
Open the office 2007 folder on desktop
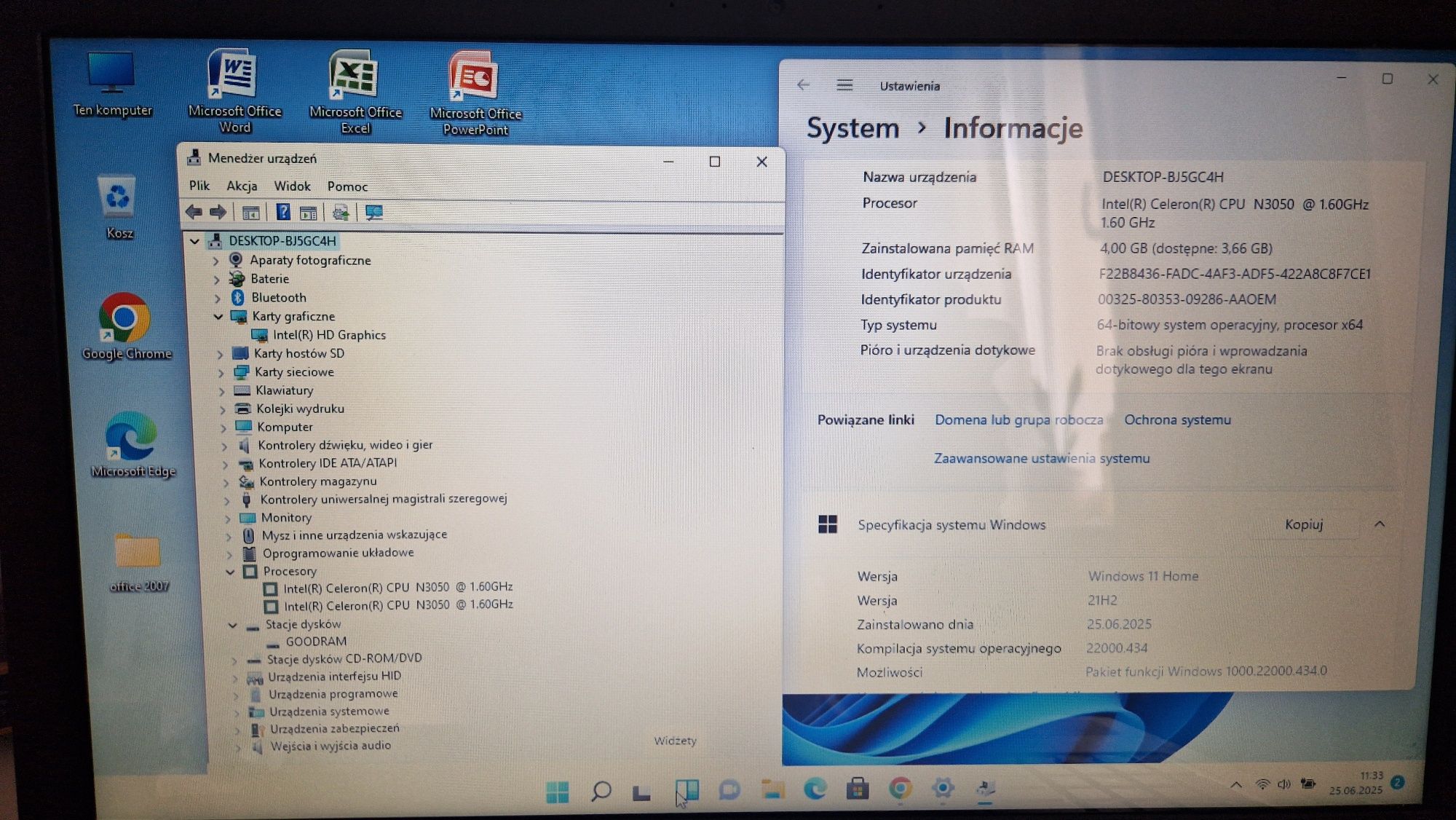pos(138,562)
